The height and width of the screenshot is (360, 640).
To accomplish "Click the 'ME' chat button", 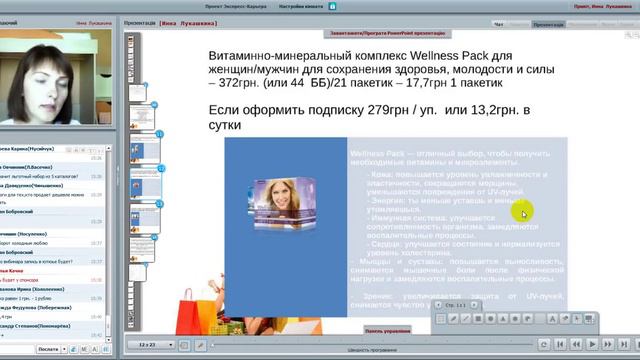I will tap(84, 349).
